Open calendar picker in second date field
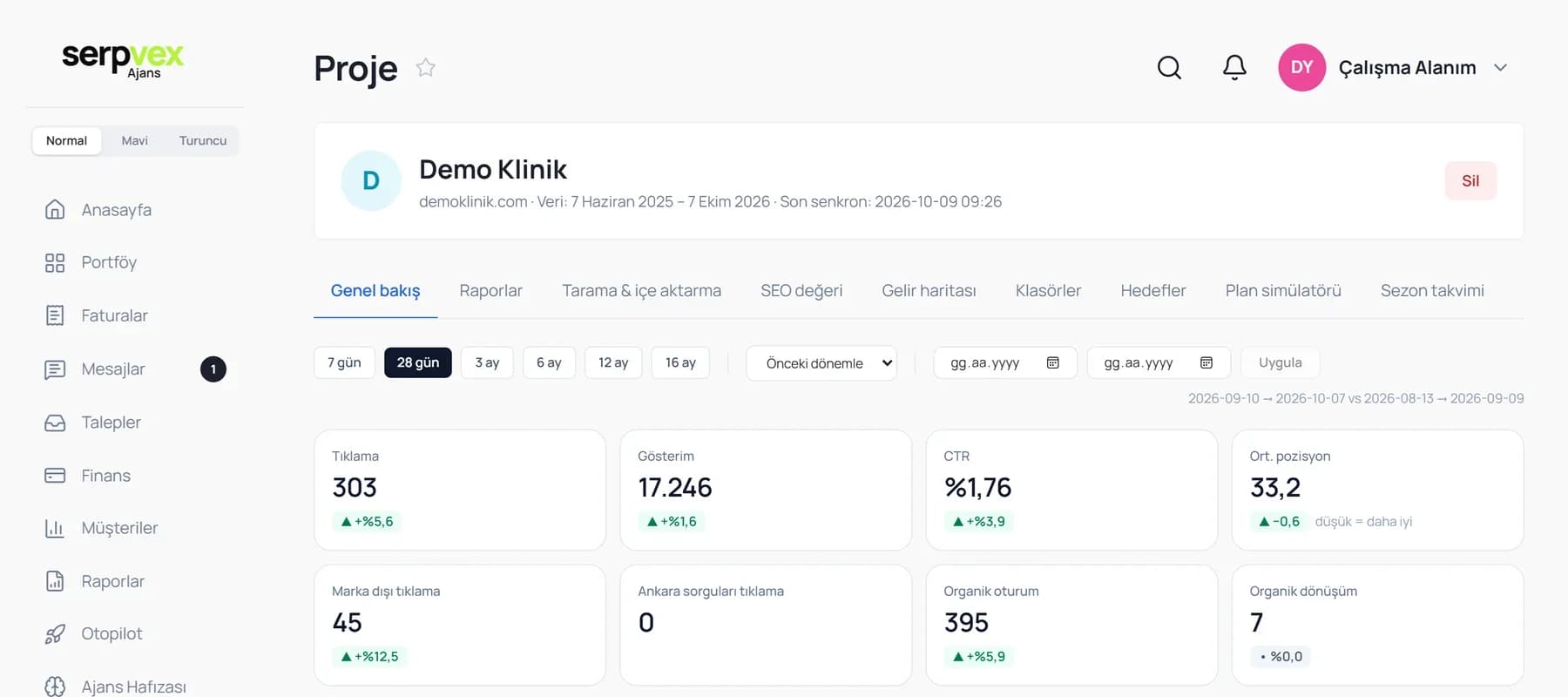This screenshot has height=697, width=1568. pyautogui.click(x=1206, y=362)
